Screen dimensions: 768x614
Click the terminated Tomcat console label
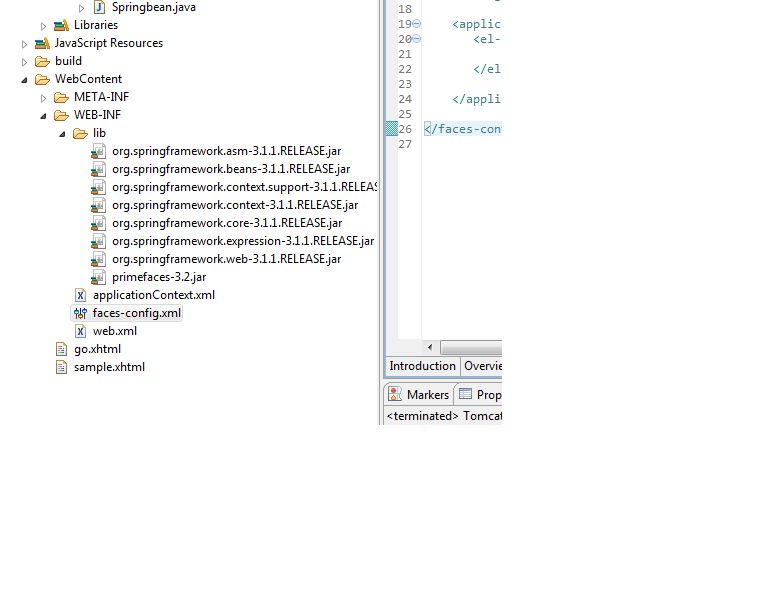click(x=444, y=416)
